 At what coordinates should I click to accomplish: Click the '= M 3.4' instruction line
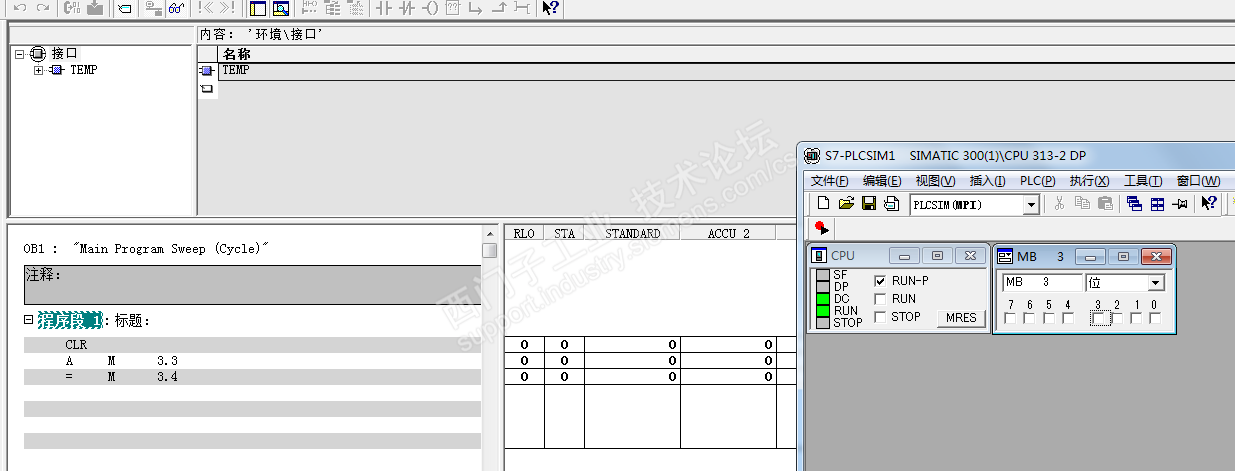click(x=252, y=376)
